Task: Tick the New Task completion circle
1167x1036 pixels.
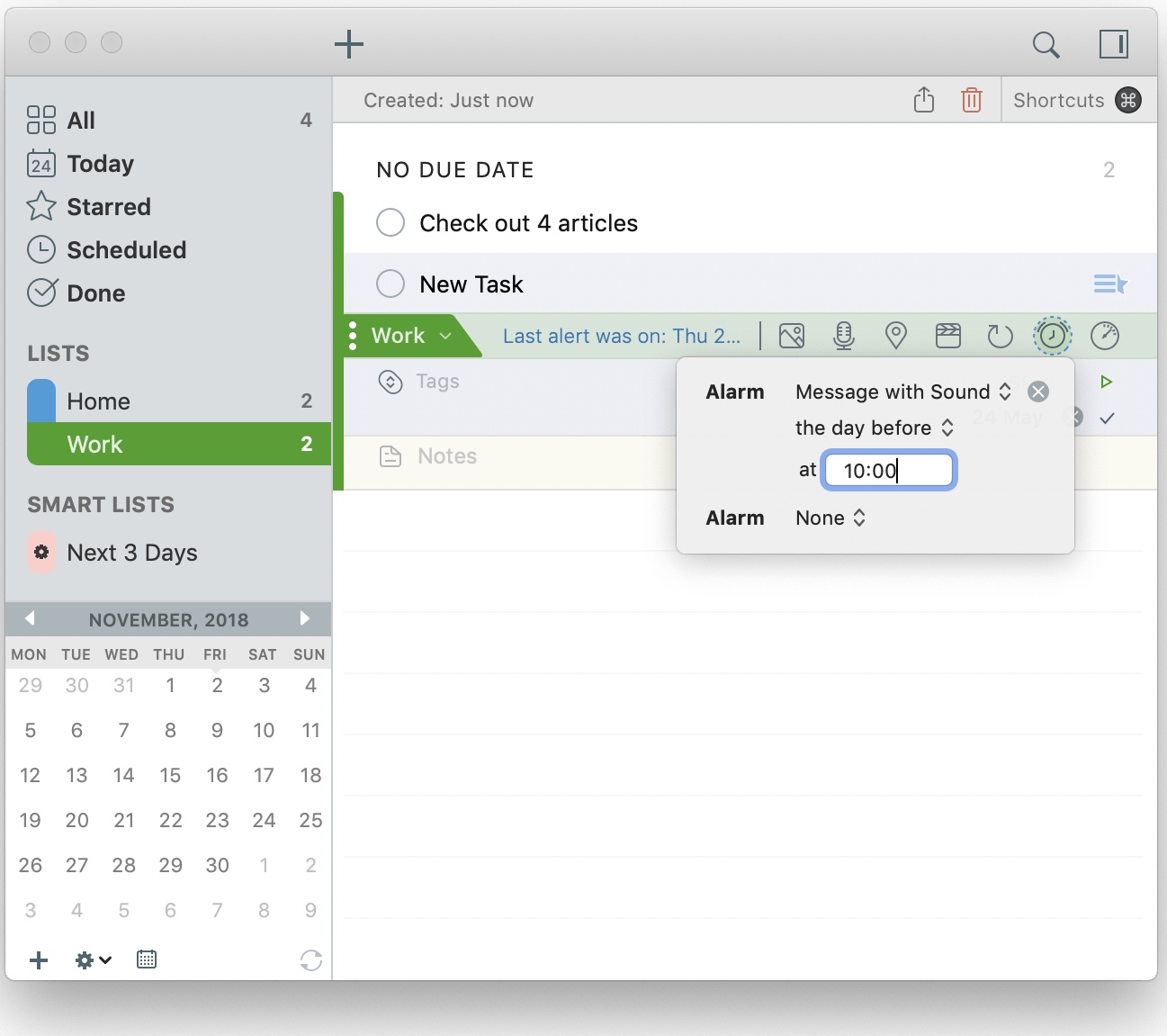Action: [x=390, y=284]
